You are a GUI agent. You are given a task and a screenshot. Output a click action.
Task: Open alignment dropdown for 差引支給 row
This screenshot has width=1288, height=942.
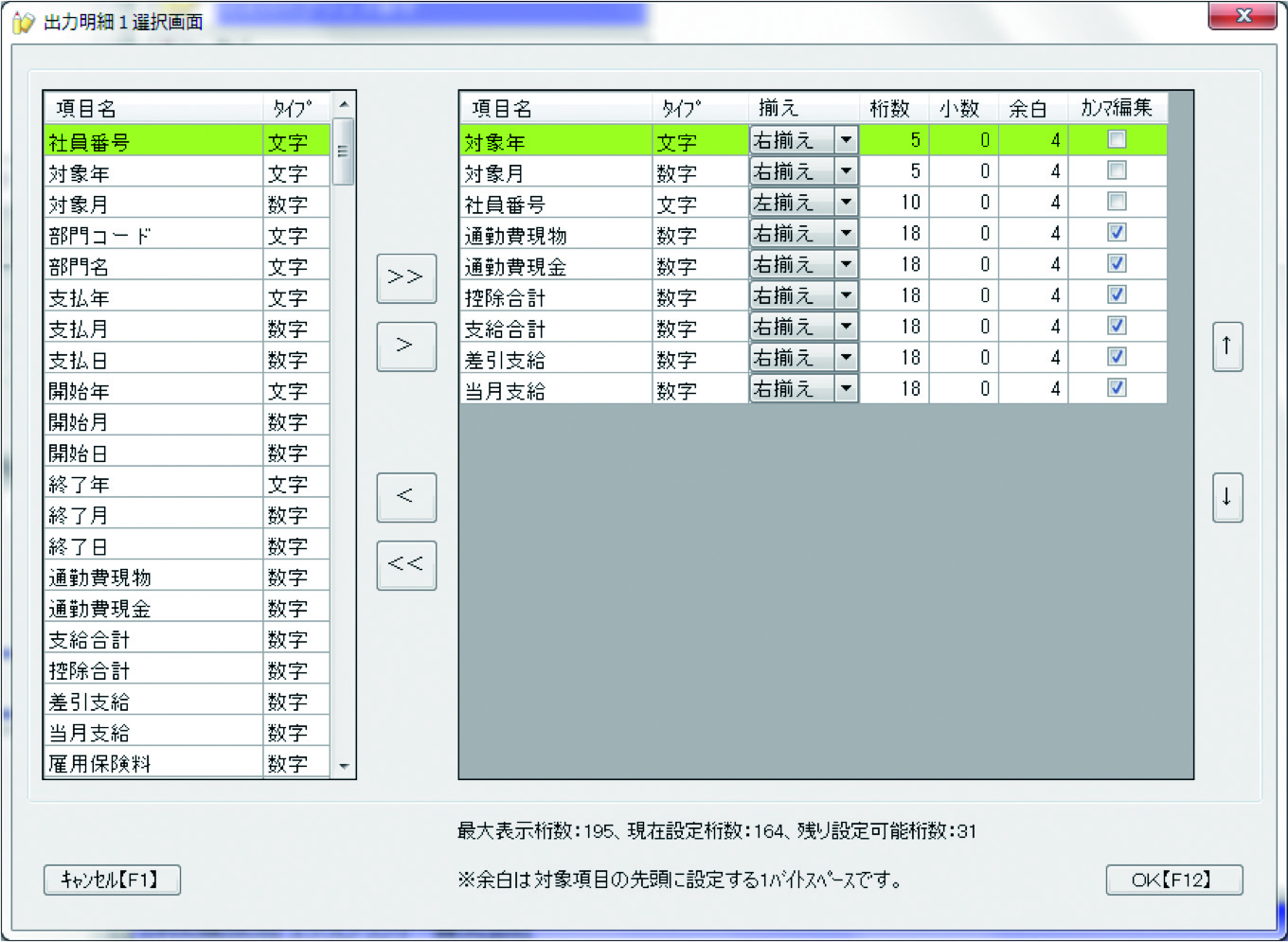(846, 358)
